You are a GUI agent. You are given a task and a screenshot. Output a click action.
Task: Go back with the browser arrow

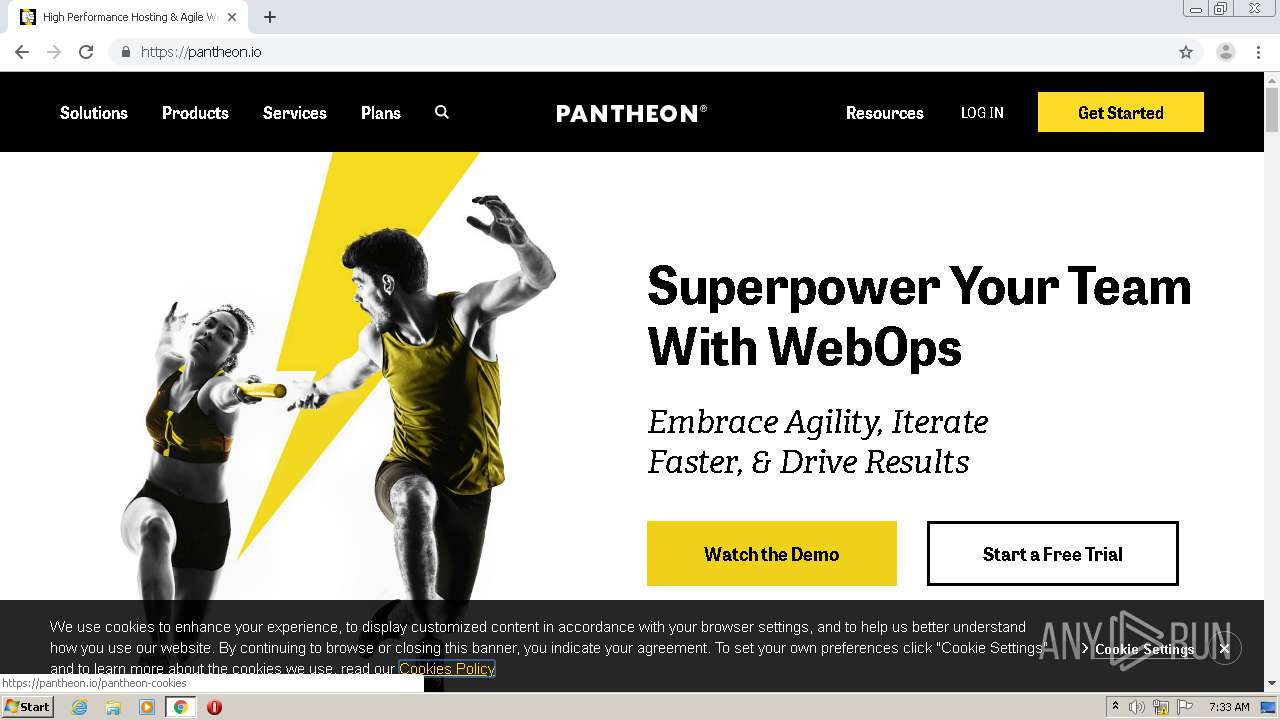[22, 52]
